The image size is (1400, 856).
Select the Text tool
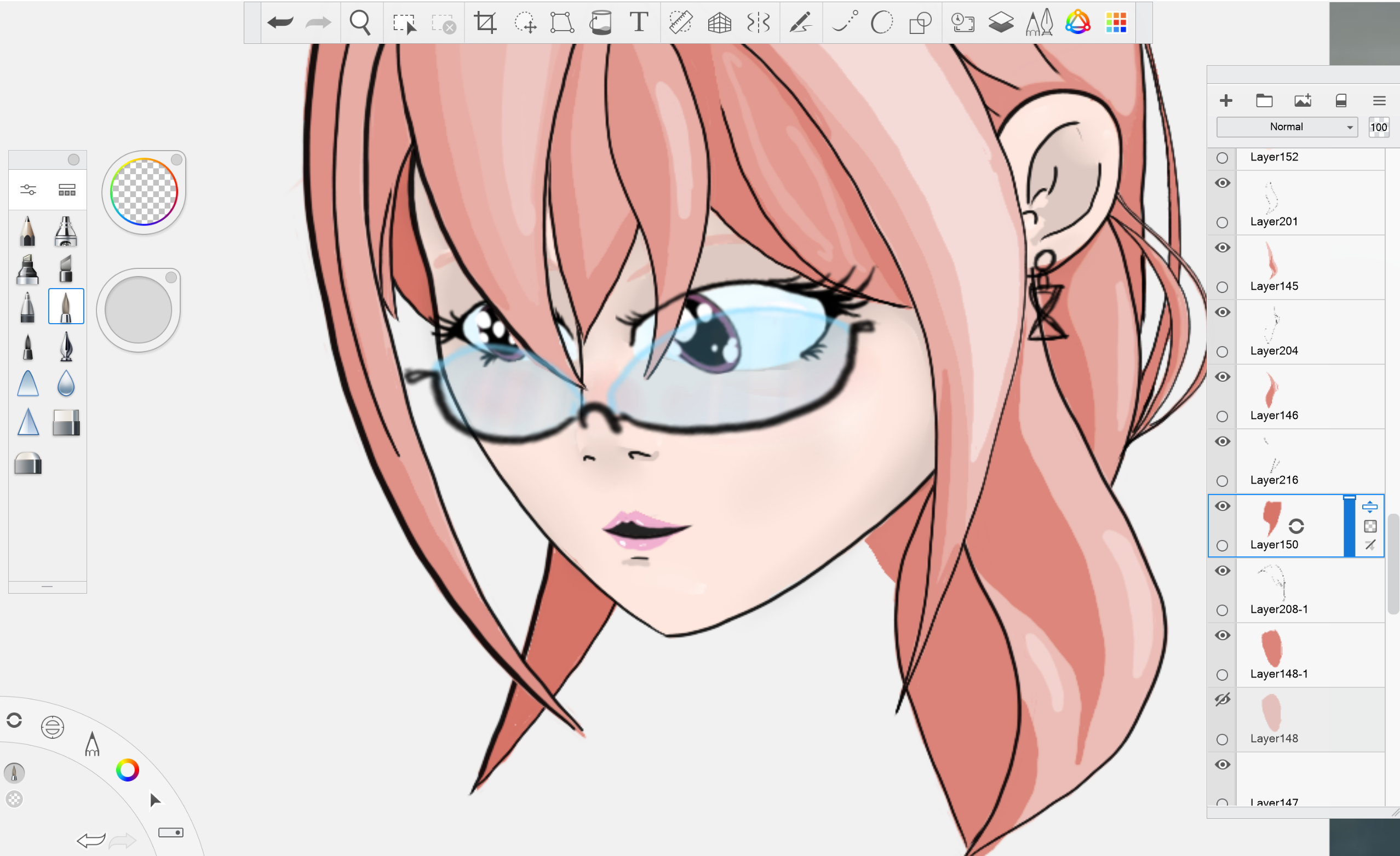point(639,22)
